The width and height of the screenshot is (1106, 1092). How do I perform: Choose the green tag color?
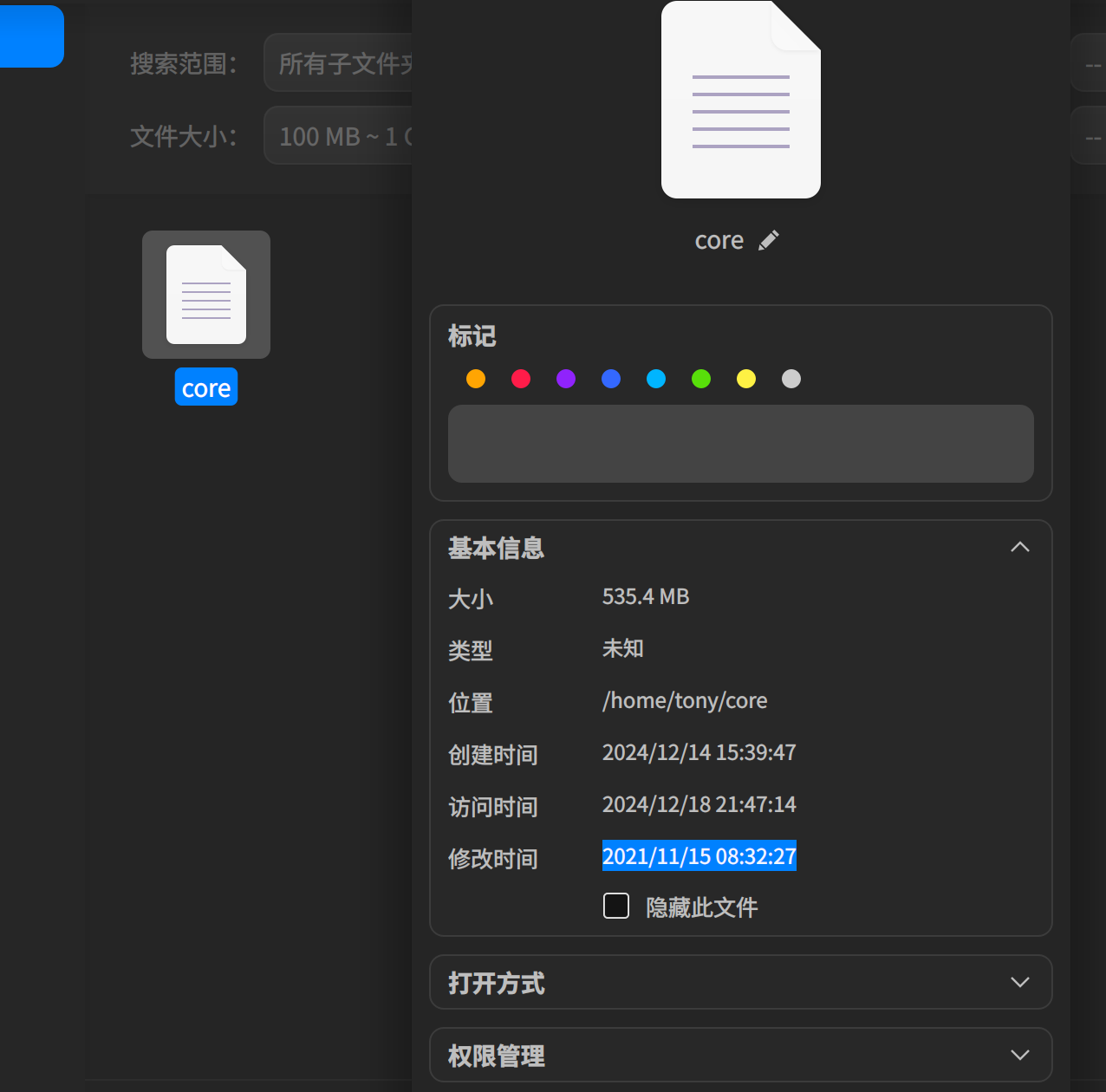click(701, 379)
